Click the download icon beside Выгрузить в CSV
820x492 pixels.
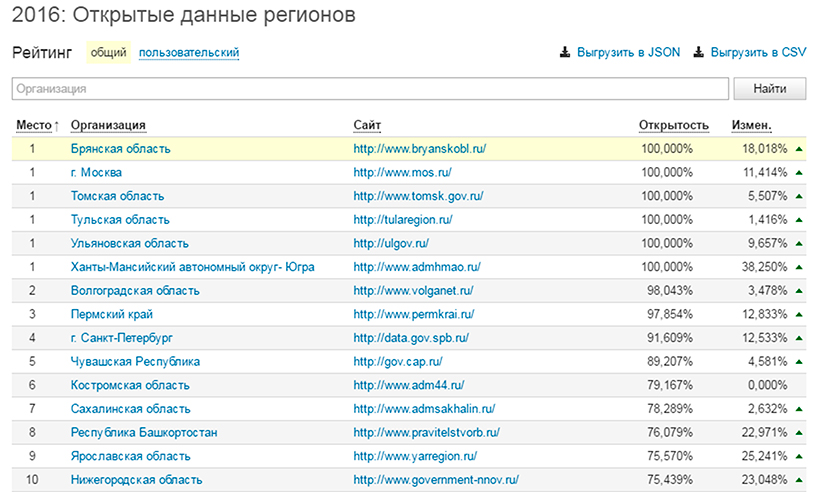[699, 53]
